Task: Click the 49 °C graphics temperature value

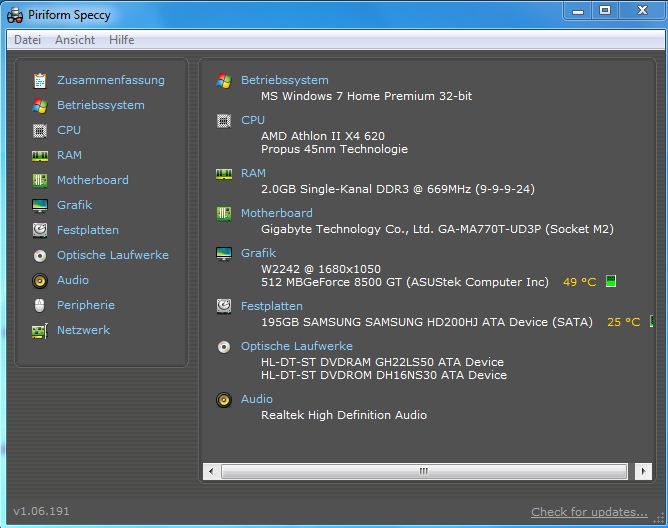Action: (579, 282)
